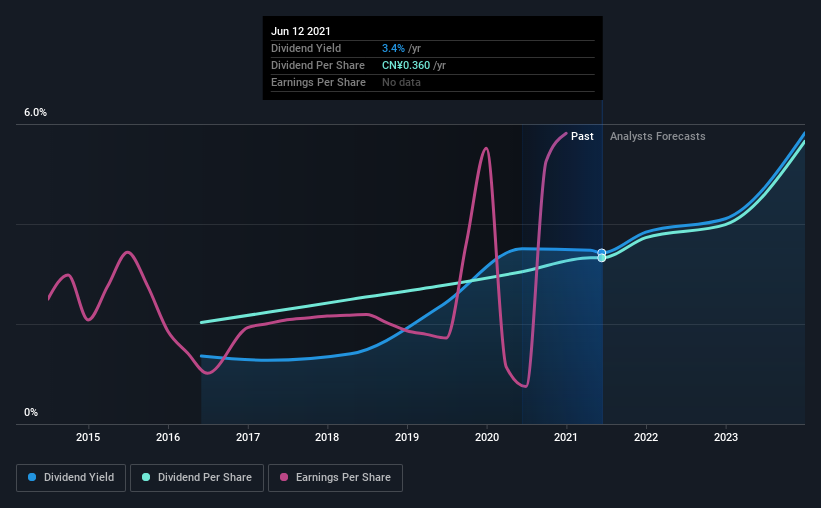
Task: Click the Dividend Yield row label in tooltip
Action: coord(306,48)
